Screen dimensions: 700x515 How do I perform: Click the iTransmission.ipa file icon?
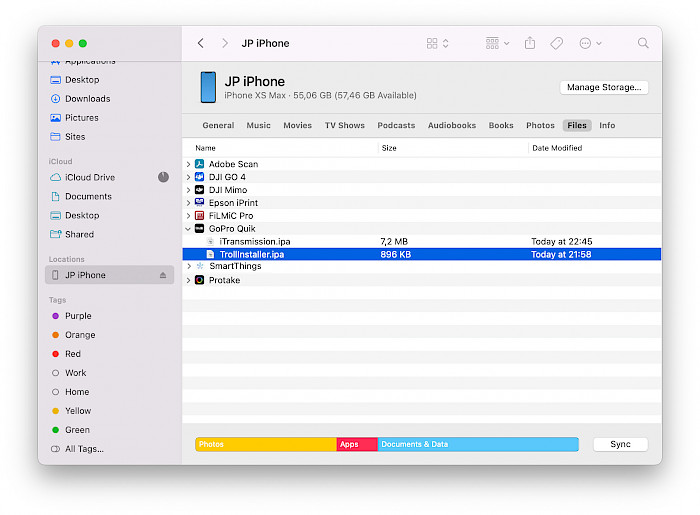(x=210, y=241)
